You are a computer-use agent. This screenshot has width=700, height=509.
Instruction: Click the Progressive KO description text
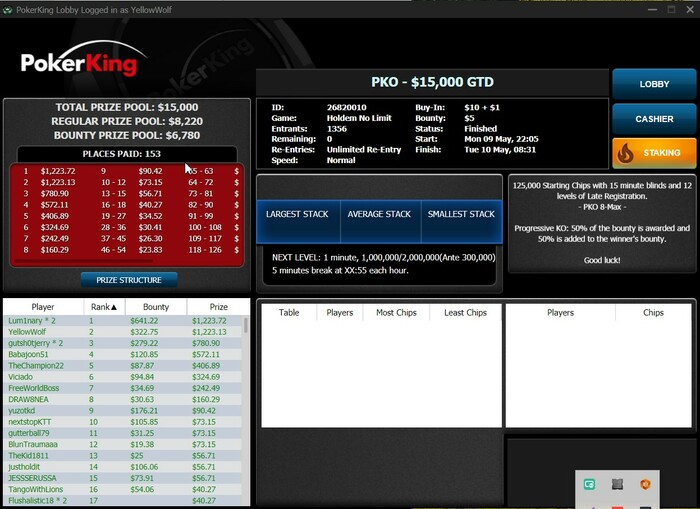coord(602,234)
